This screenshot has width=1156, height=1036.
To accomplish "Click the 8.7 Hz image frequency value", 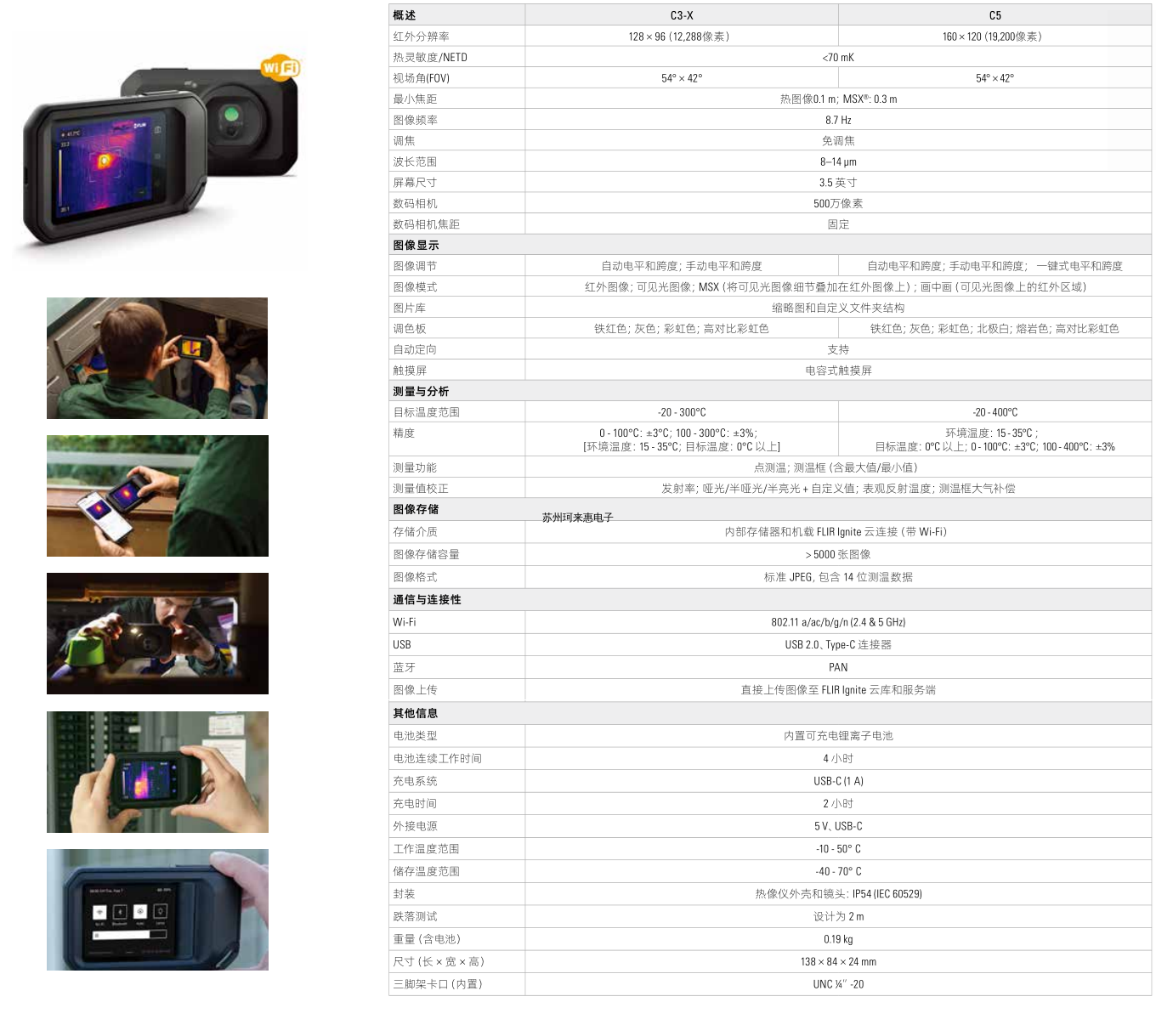I will click(x=838, y=120).
